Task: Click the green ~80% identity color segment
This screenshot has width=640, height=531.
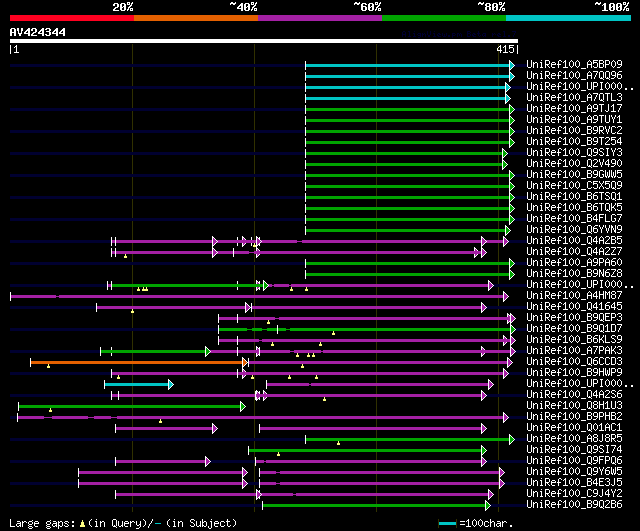Action: (444, 18)
